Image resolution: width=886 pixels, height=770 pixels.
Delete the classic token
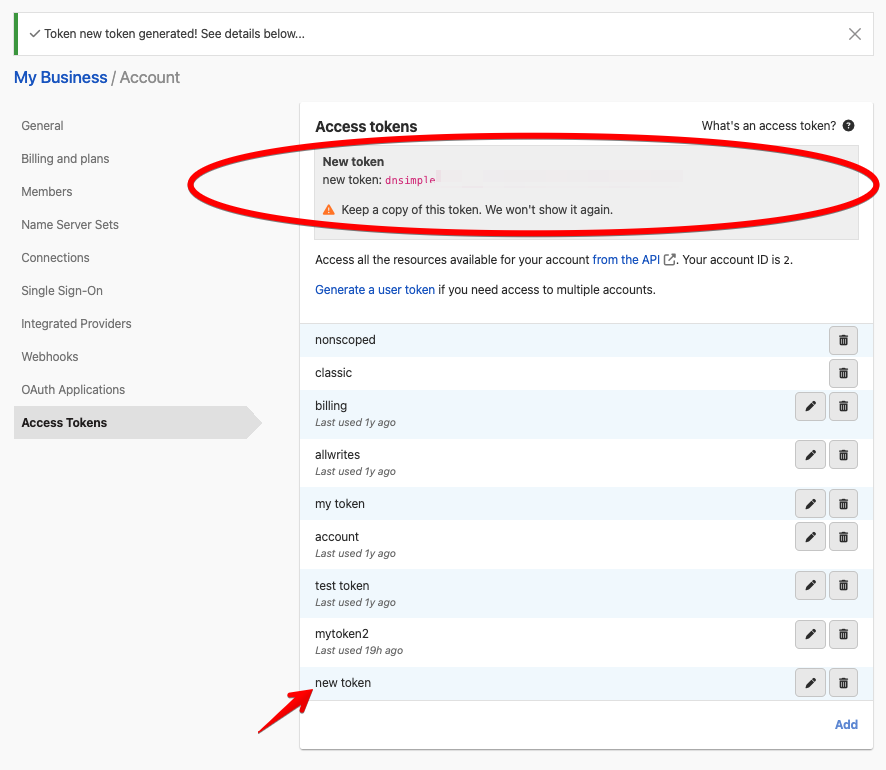tap(843, 373)
